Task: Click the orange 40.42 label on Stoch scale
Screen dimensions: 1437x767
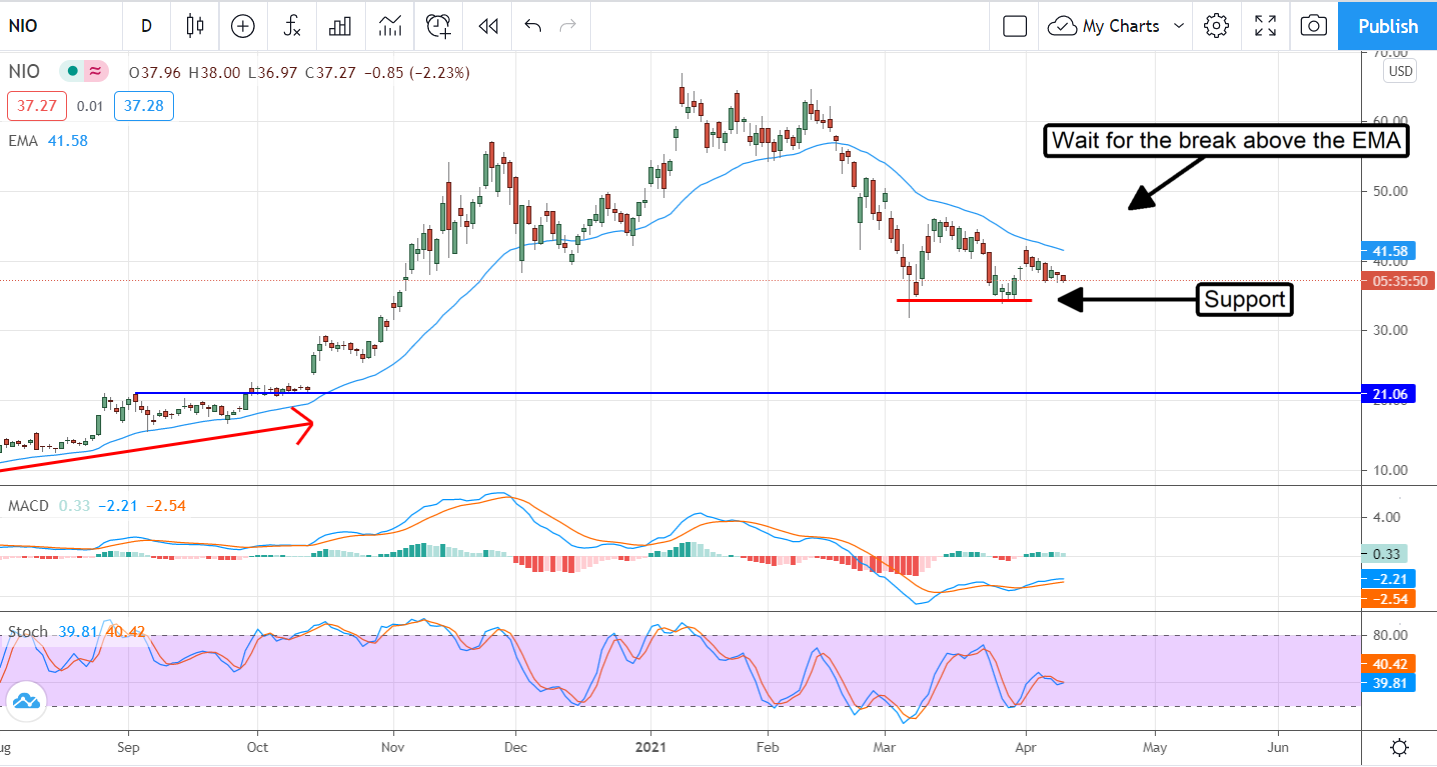Action: pos(1390,663)
